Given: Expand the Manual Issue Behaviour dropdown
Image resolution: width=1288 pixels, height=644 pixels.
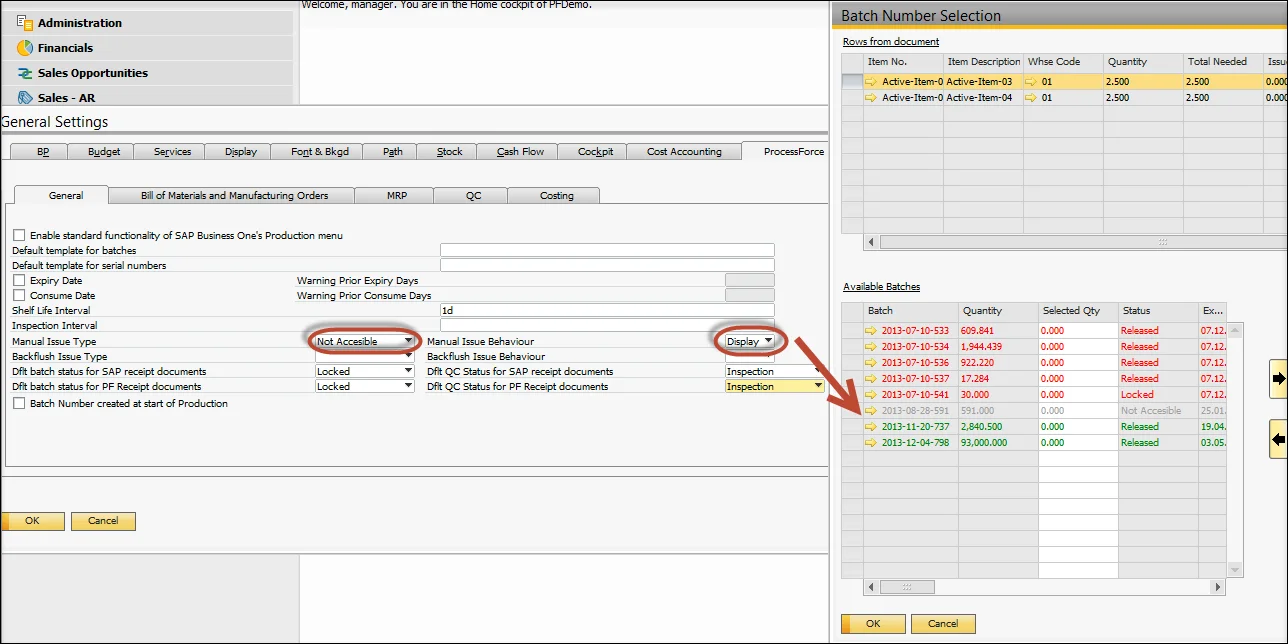Looking at the screenshot, I should tap(767, 342).
